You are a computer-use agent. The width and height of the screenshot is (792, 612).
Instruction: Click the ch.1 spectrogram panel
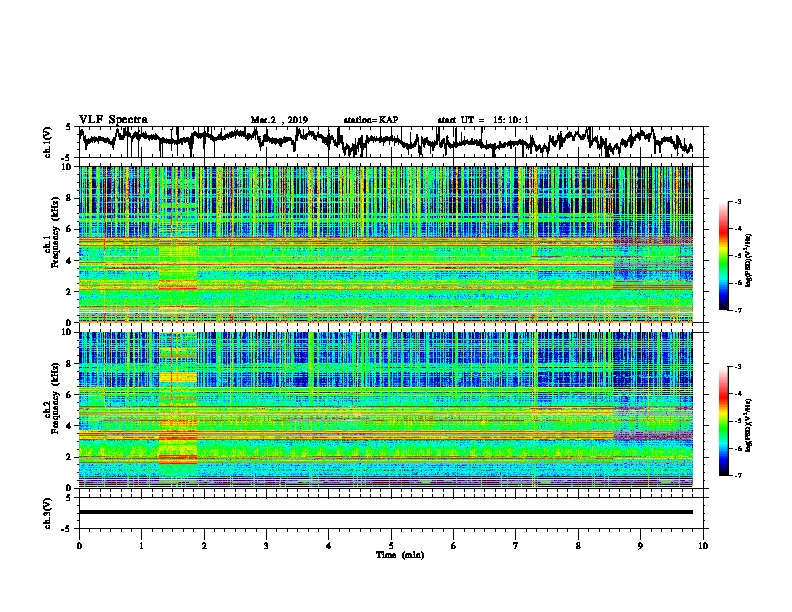pos(390,244)
